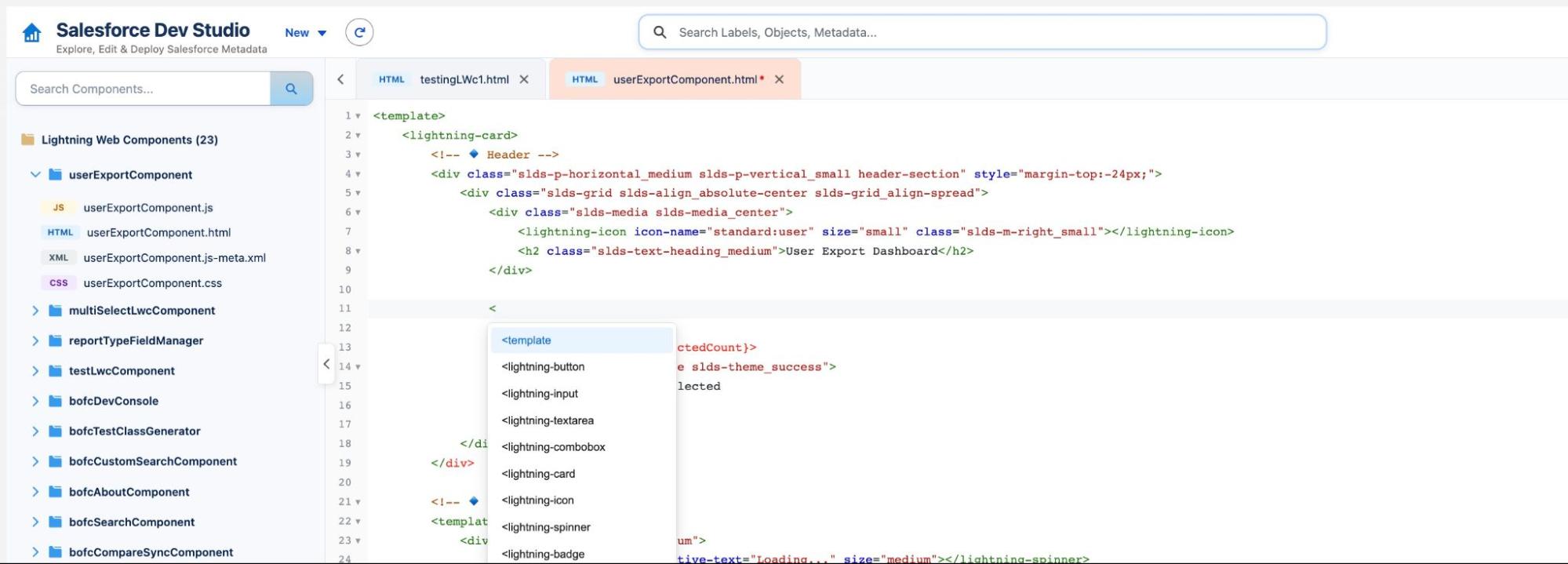The height and width of the screenshot is (564, 1568).
Task: Fold code at line 1 arrow
Action: 358,116
